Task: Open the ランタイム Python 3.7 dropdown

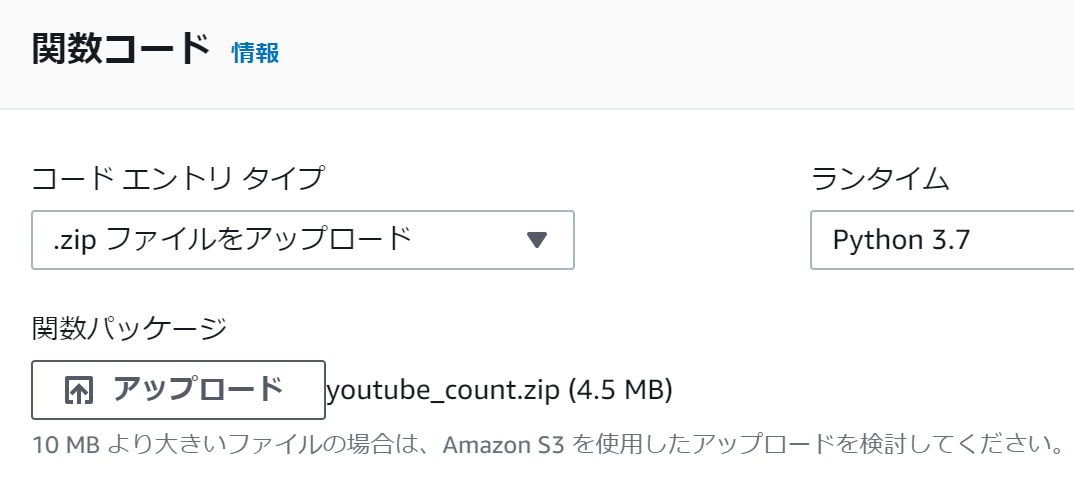Action: [942, 240]
